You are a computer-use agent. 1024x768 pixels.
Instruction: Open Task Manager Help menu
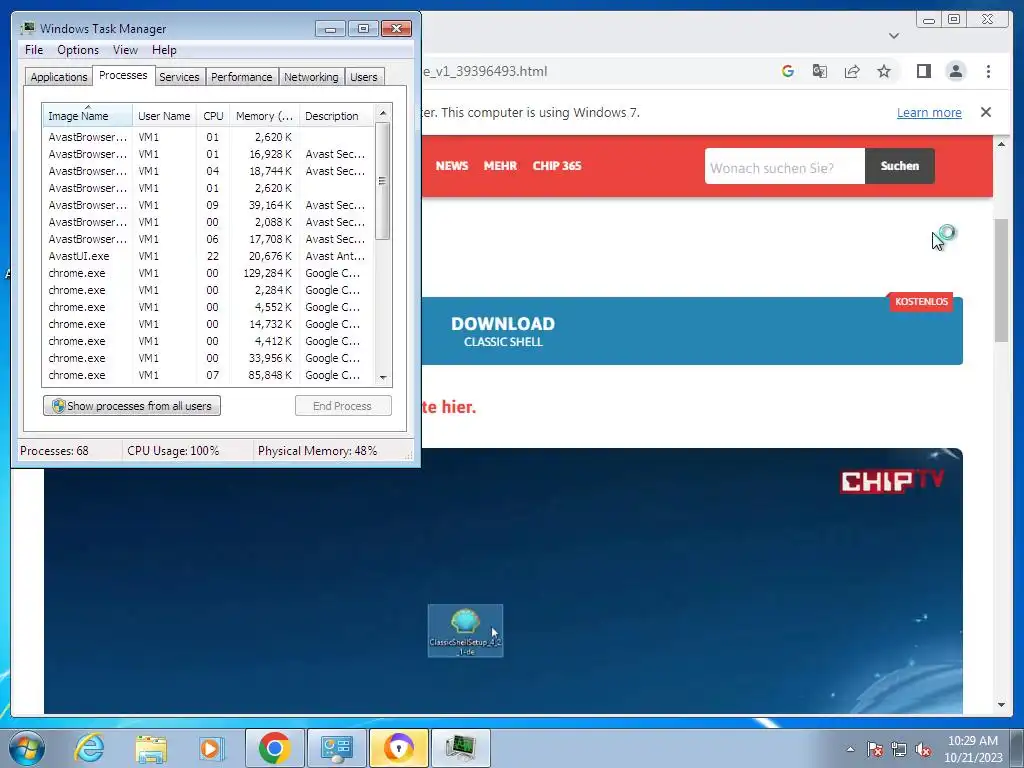[164, 50]
